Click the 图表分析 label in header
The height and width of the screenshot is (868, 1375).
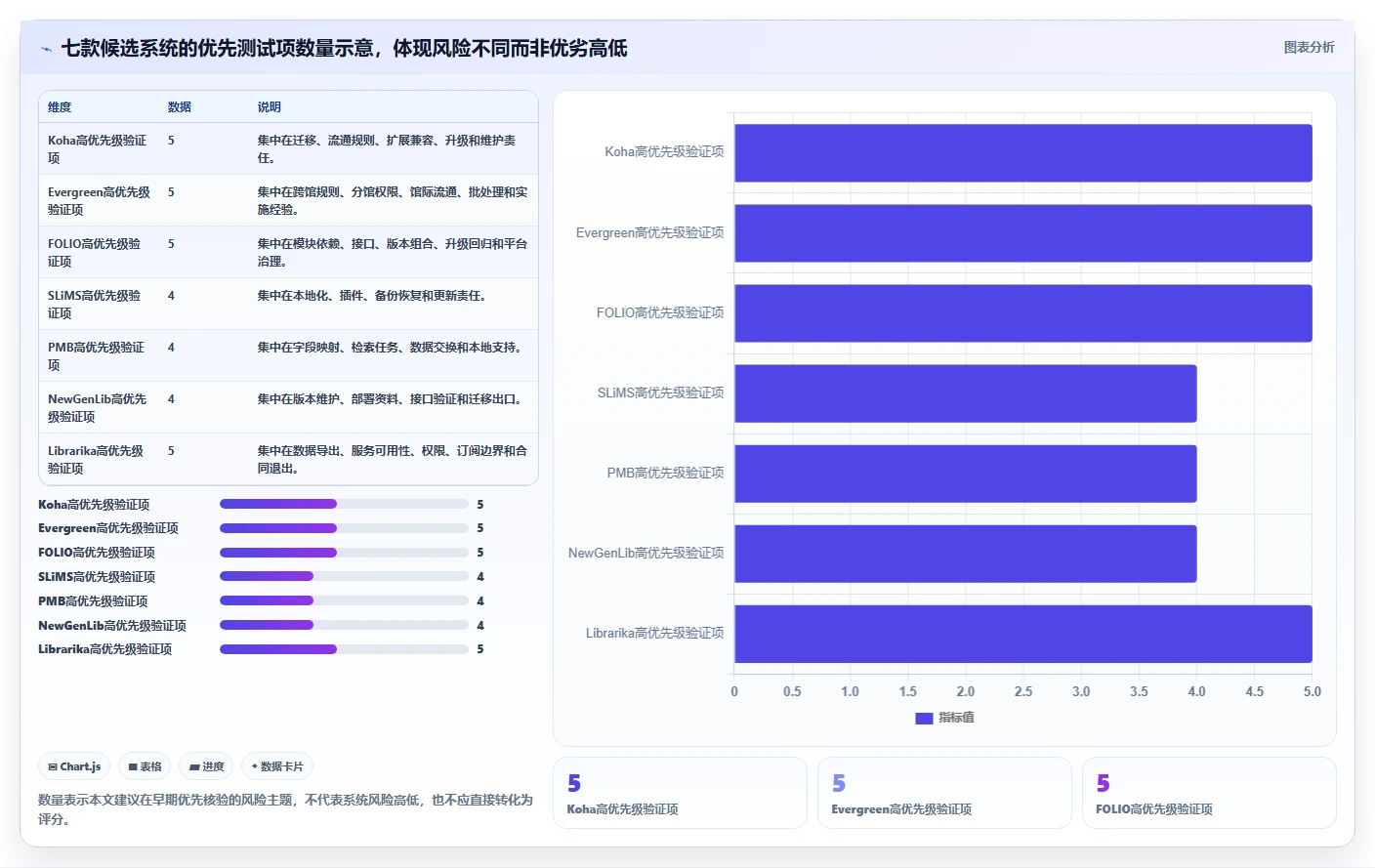tap(1309, 47)
